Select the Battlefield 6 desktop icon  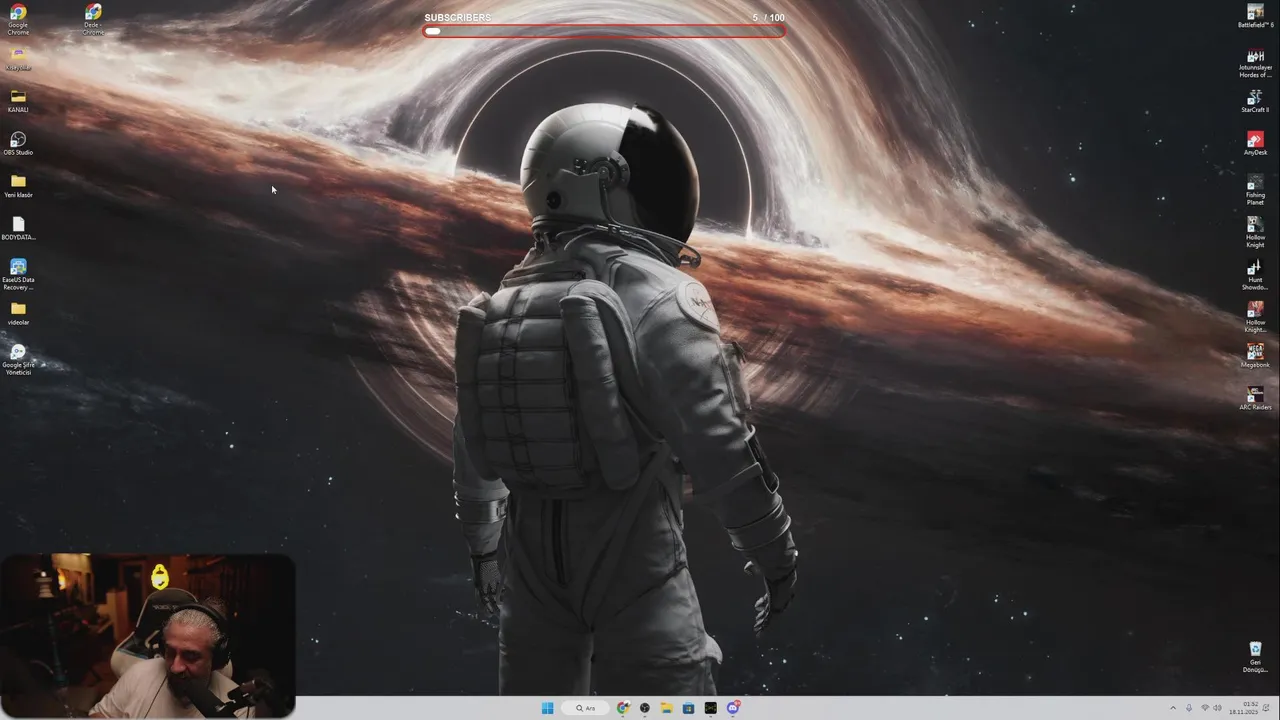pos(1255,16)
